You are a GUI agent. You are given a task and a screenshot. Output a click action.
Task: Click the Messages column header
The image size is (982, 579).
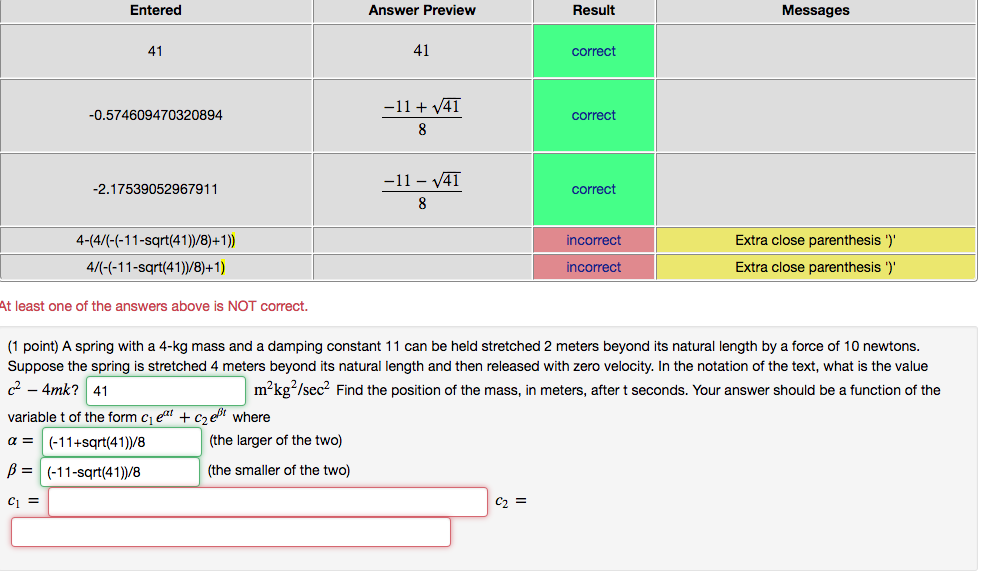[816, 10]
